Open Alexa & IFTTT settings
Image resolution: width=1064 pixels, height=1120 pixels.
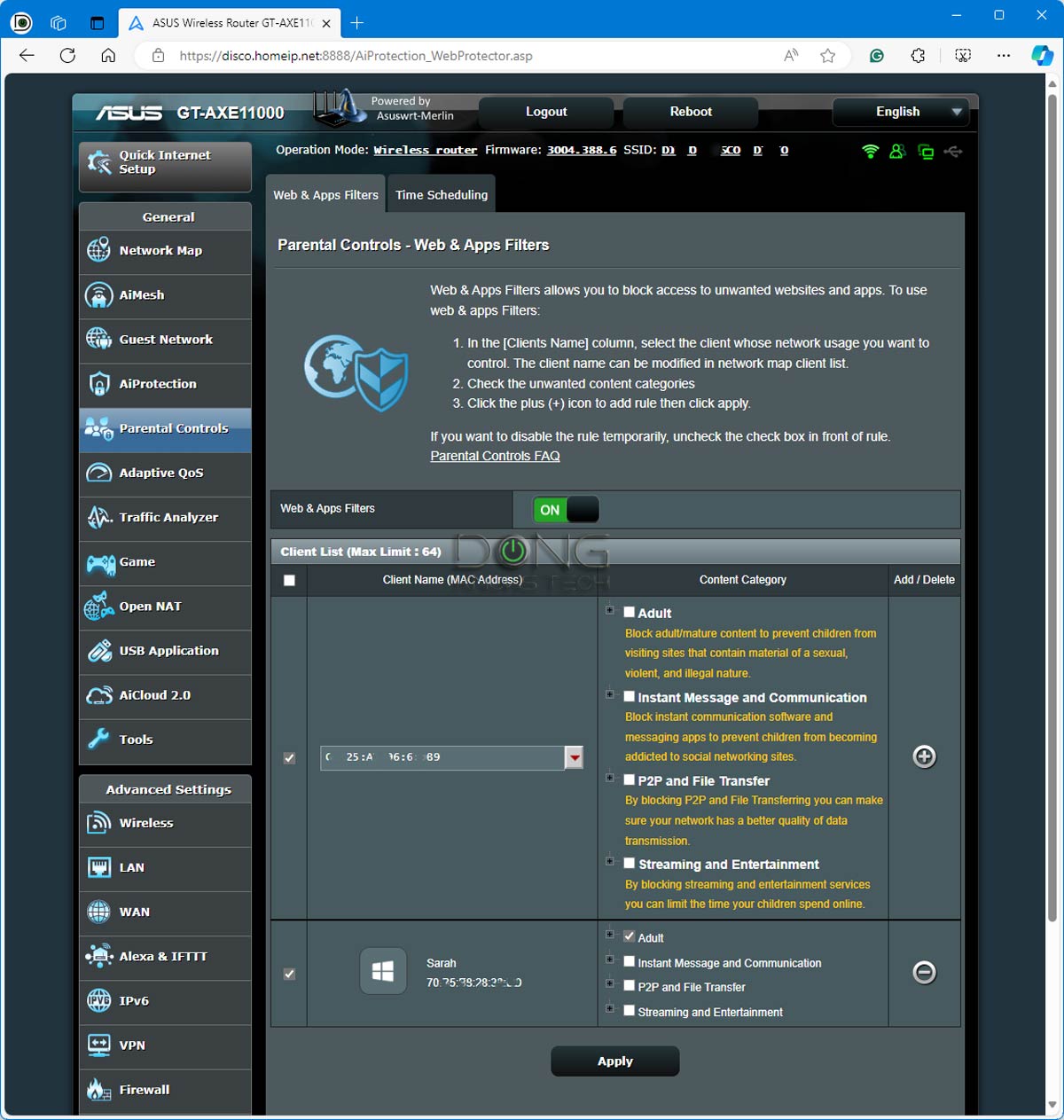coord(165,957)
